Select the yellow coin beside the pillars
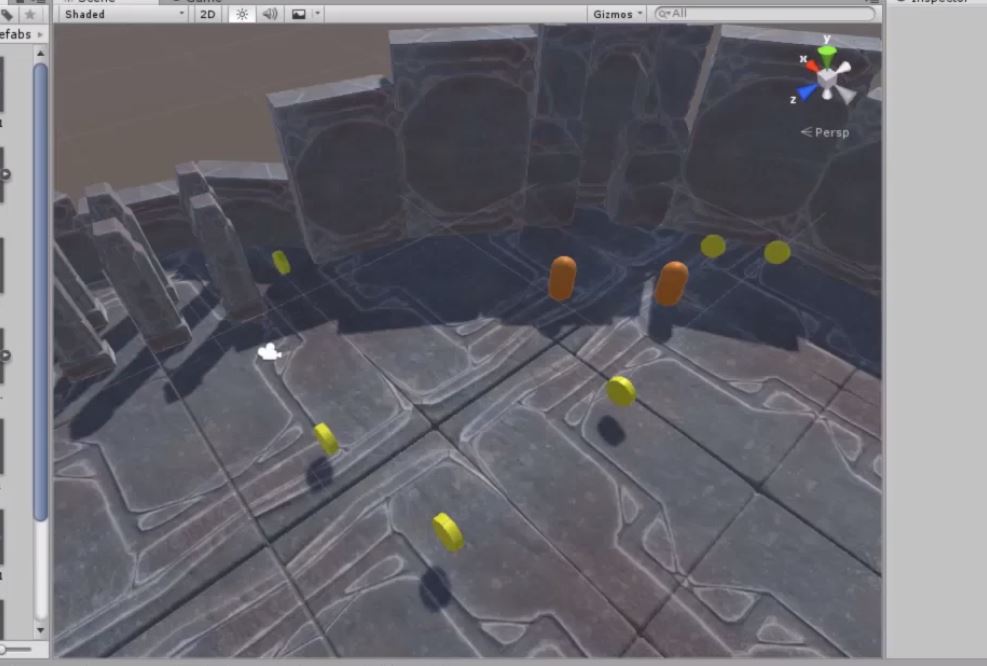987x666 pixels. [281, 262]
